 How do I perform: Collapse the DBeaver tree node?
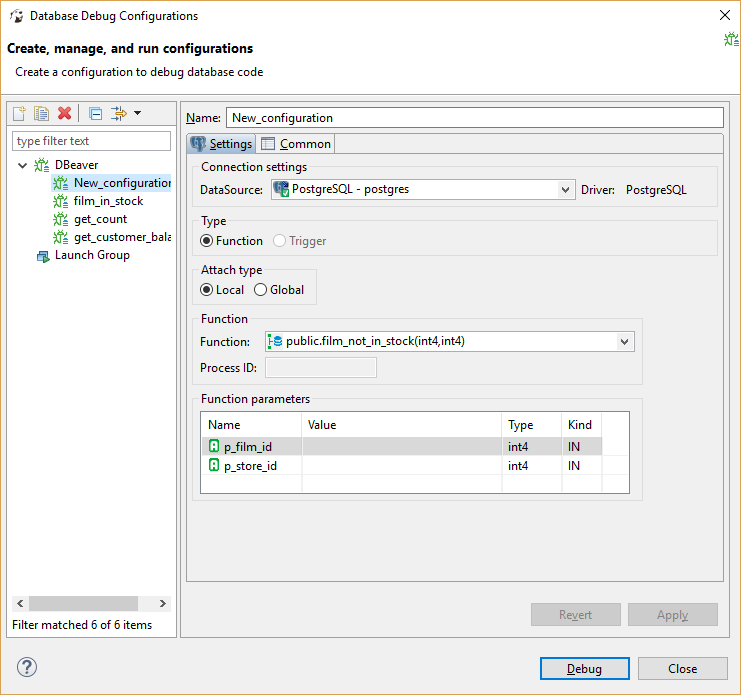click(x=22, y=165)
